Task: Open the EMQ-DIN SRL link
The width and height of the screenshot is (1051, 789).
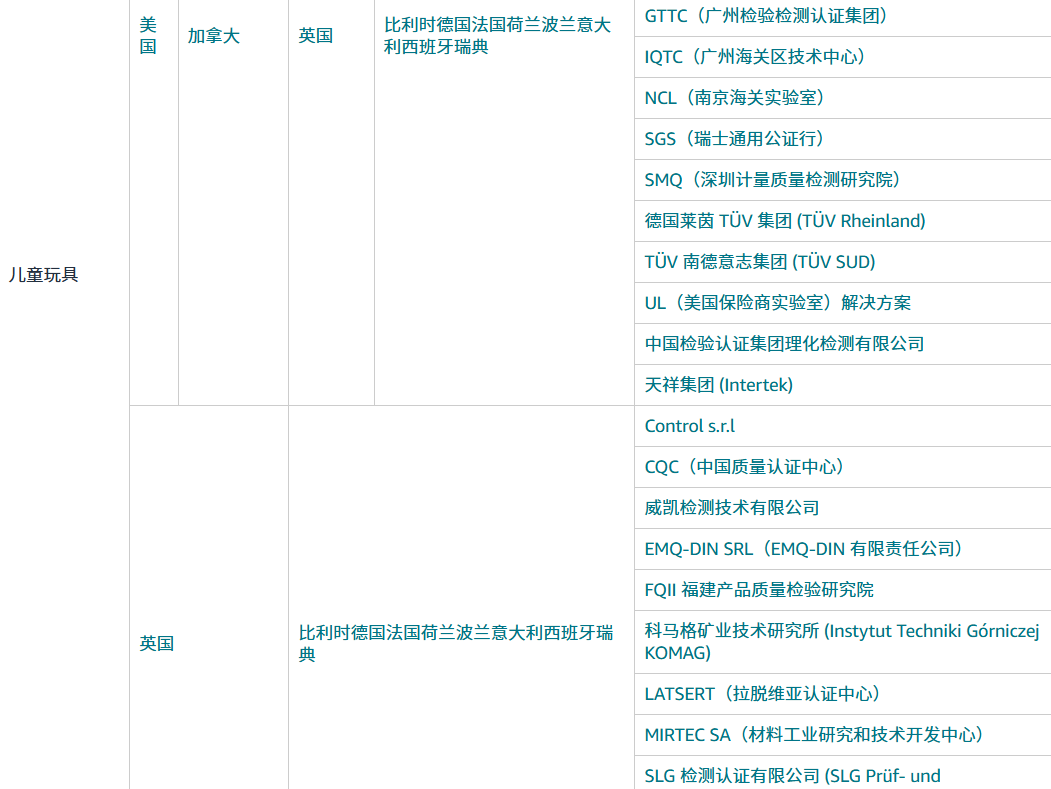Action: [x=804, y=549]
